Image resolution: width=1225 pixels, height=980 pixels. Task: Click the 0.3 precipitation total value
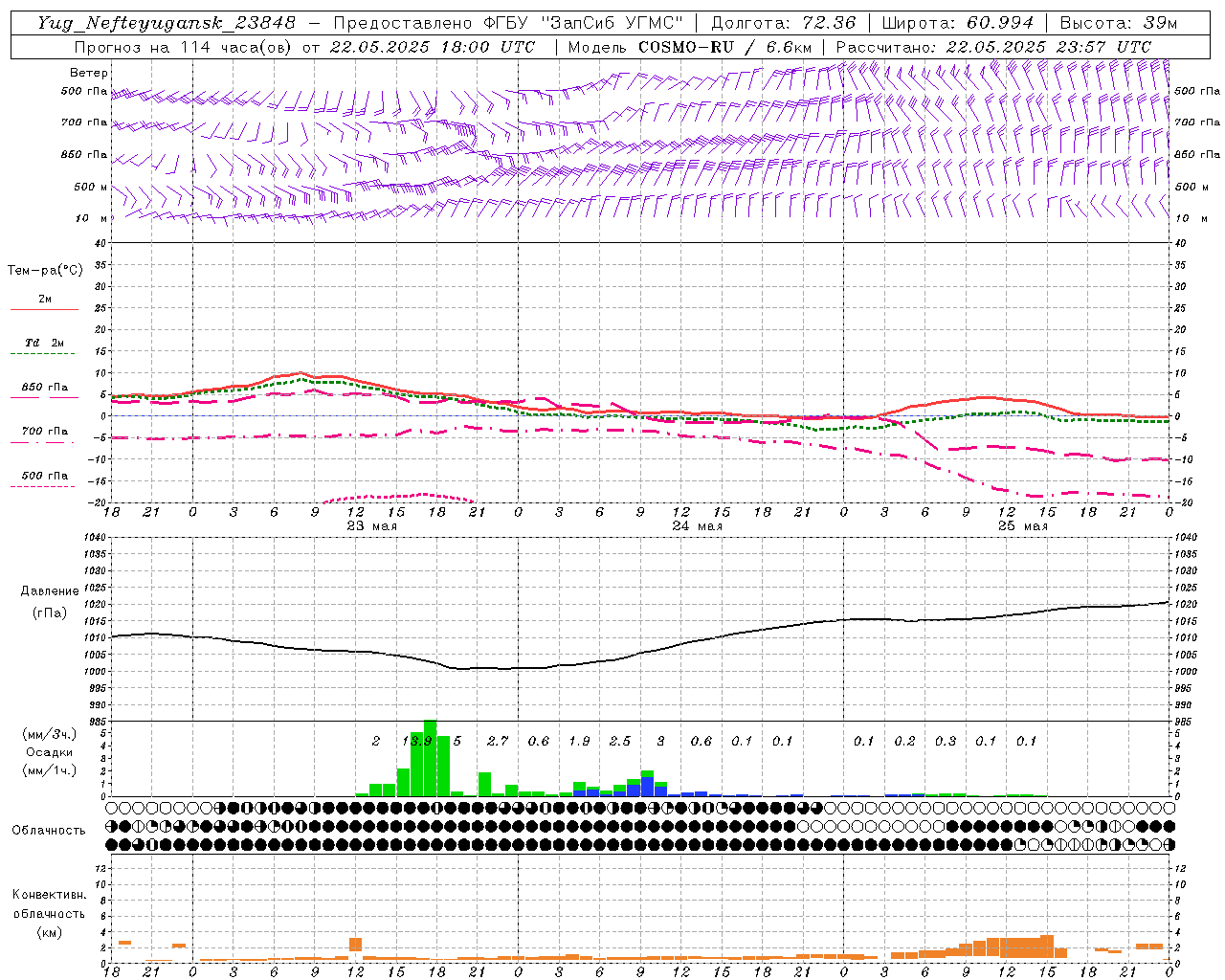point(946,741)
